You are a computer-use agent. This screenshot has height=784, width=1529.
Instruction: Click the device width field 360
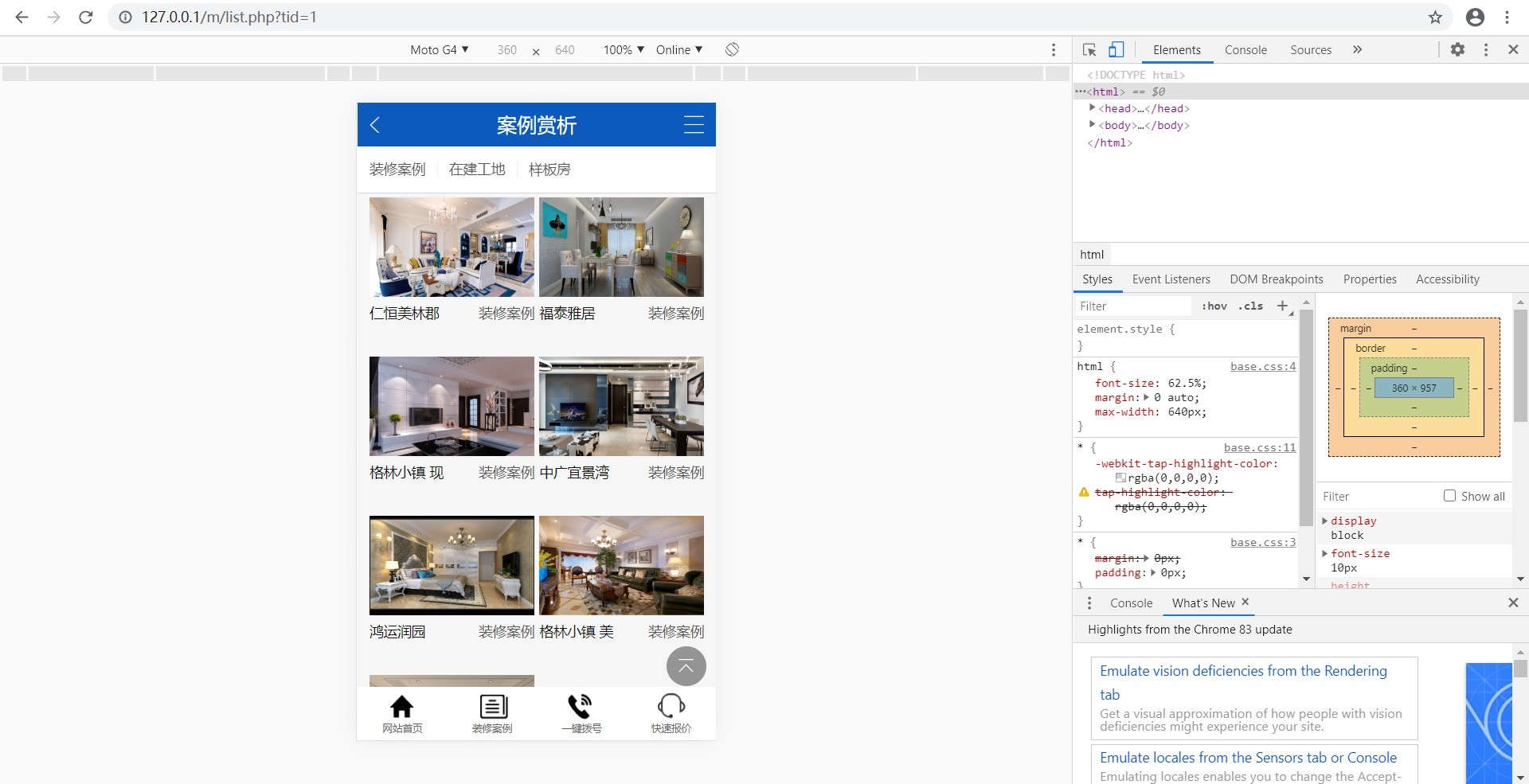point(507,49)
